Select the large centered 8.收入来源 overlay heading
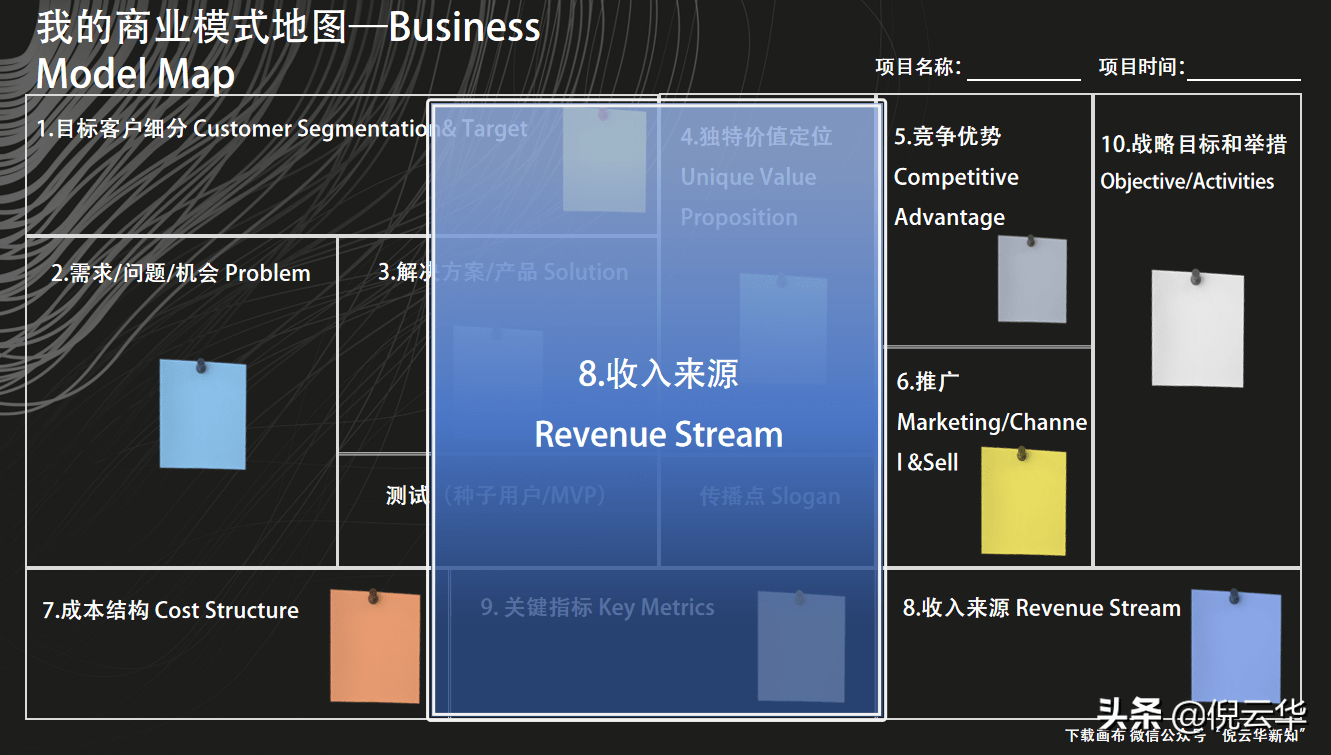This screenshot has height=755, width=1331. coord(659,373)
